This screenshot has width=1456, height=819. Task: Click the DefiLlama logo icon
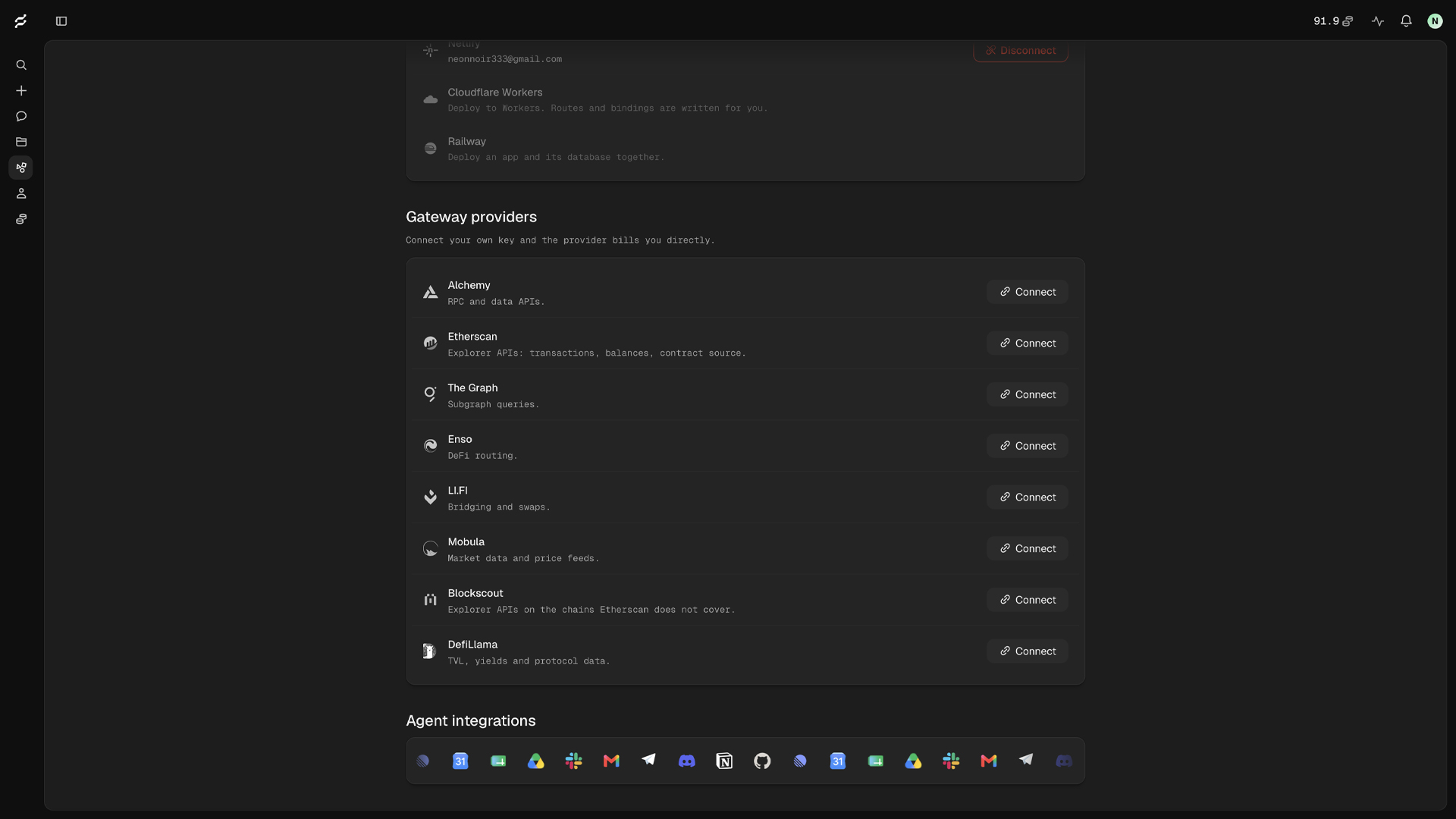(431, 651)
